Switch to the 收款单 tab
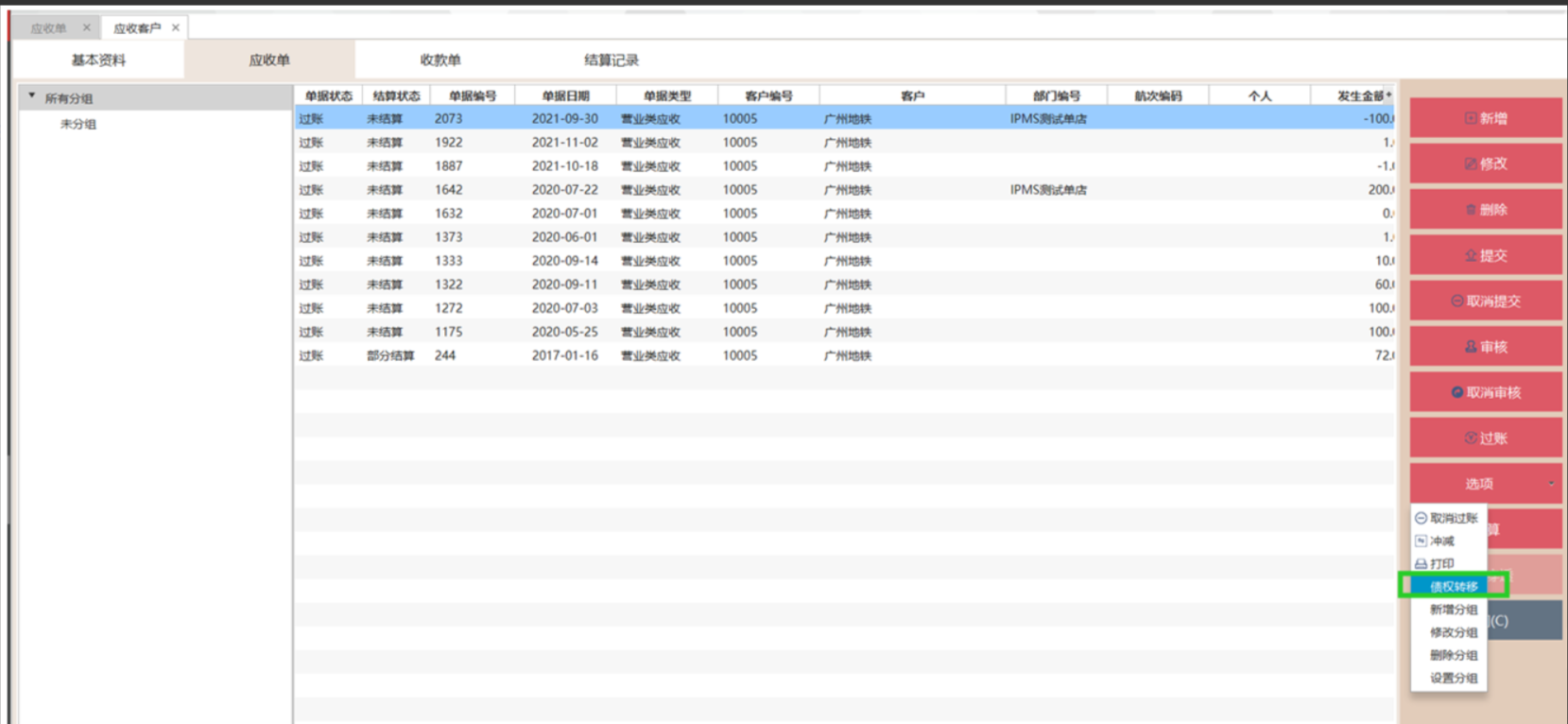1568x724 pixels. [x=439, y=60]
